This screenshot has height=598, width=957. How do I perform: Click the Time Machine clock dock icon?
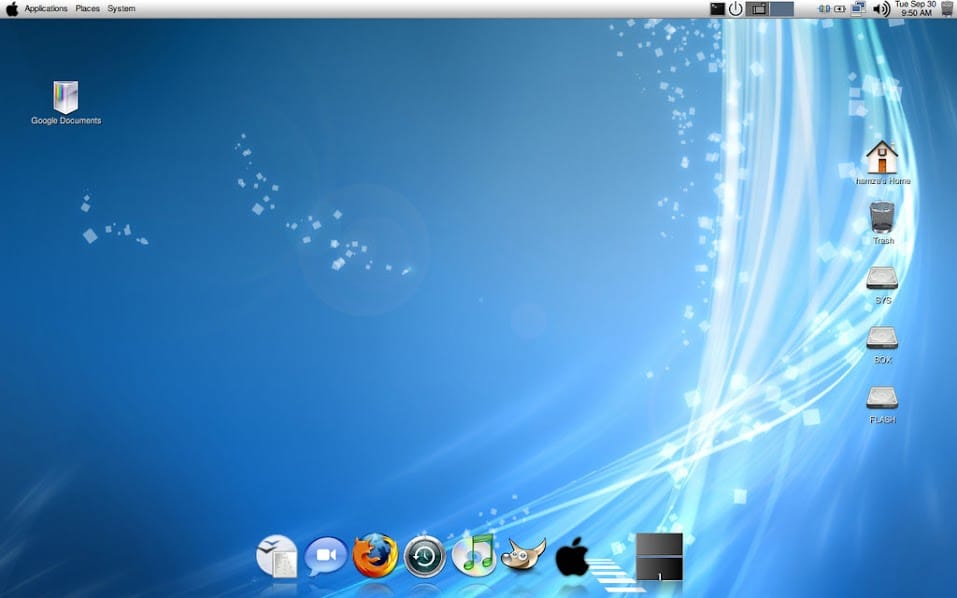pyautogui.click(x=425, y=556)
